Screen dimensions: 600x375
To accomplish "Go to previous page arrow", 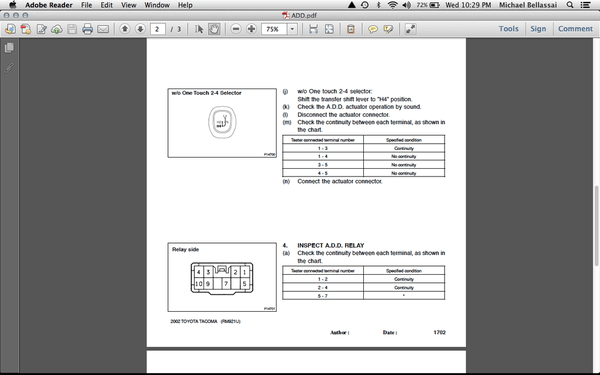I will tap(125, 29).
